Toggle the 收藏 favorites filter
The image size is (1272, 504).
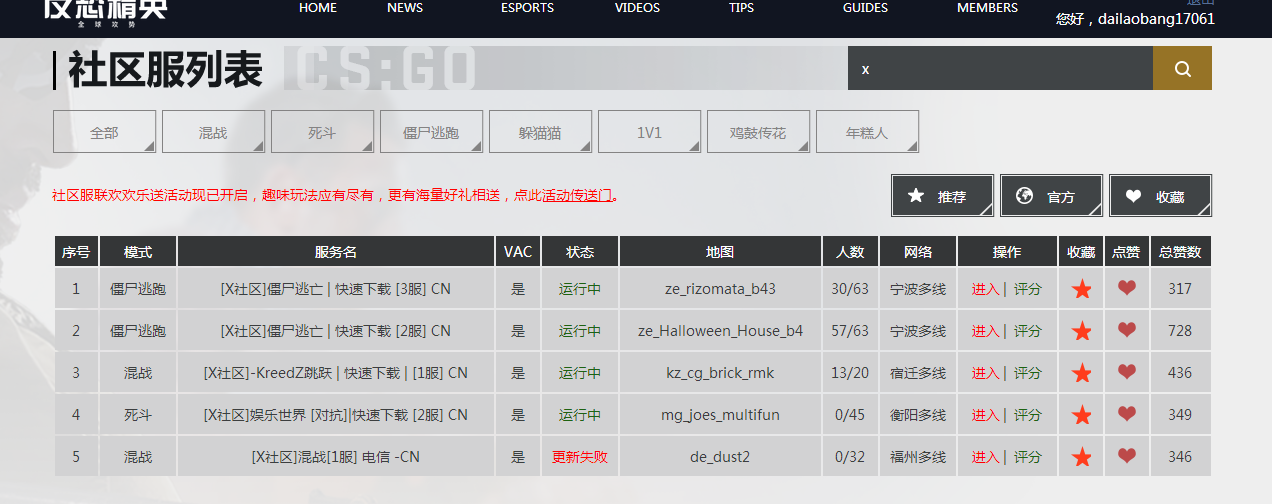(x=1160, y=196)
